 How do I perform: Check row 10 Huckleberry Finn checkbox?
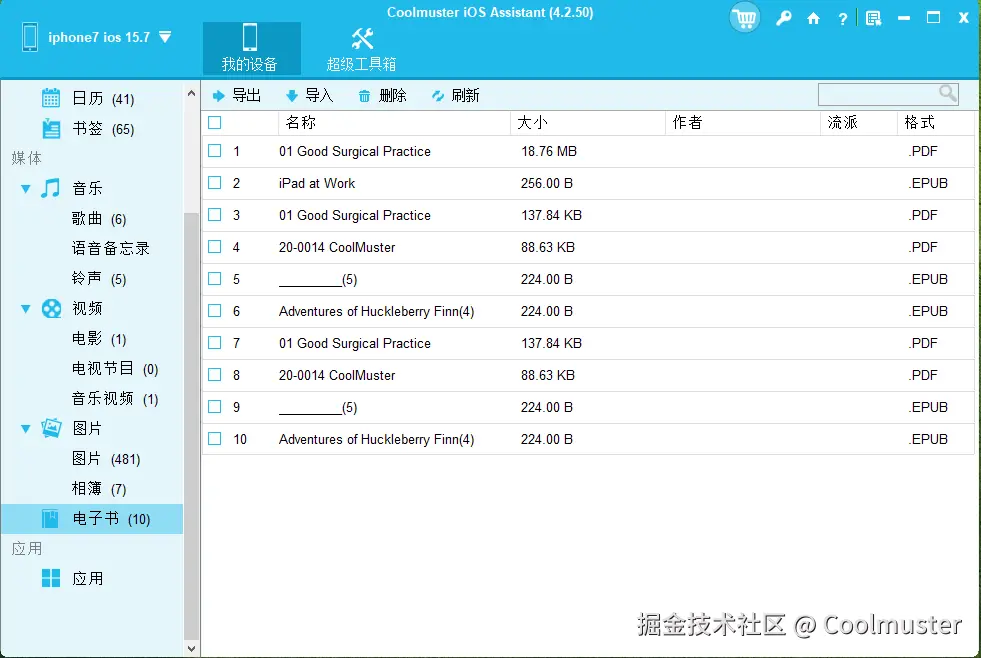(x=215, y=438)
